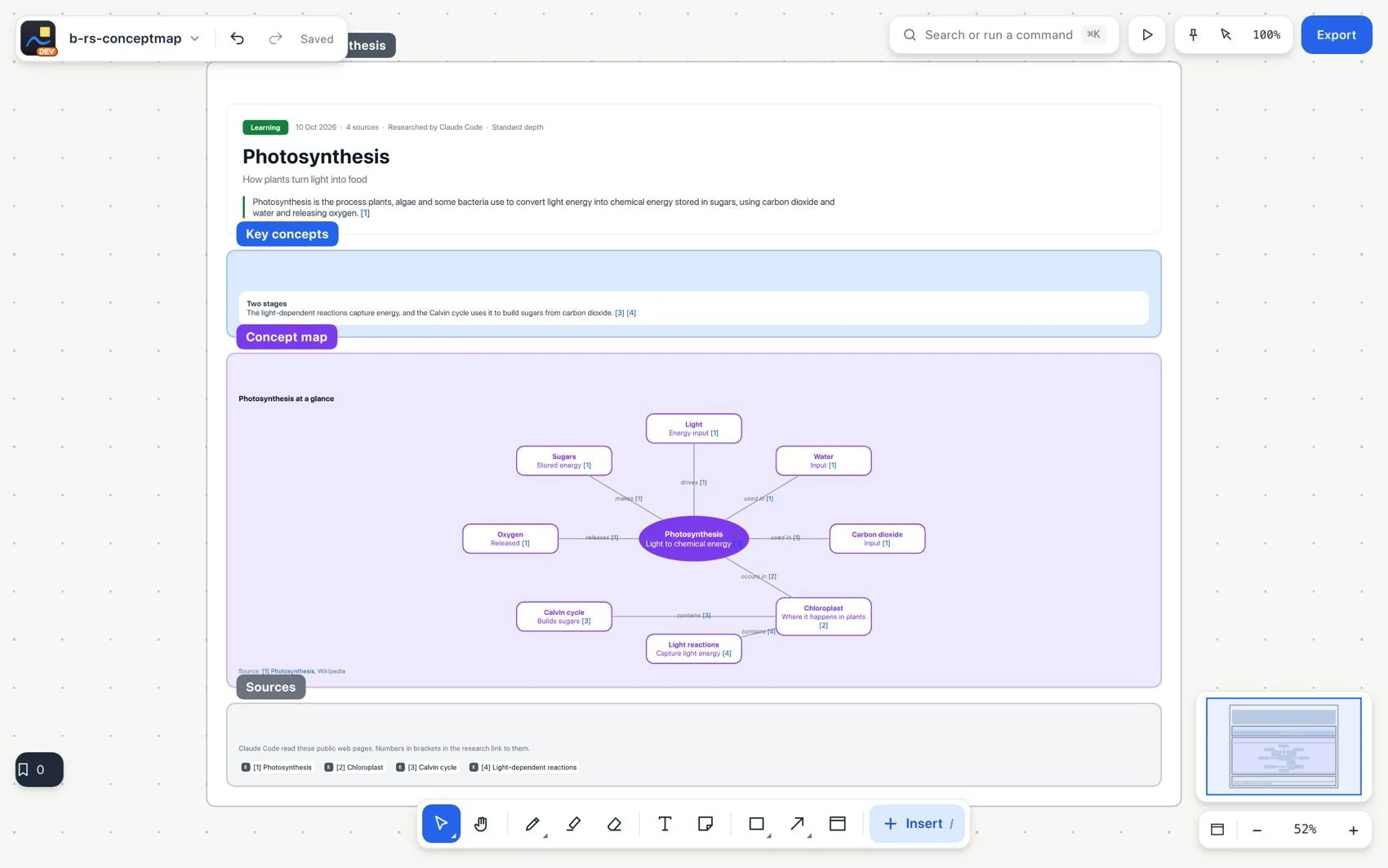Click the app logo with DEV badge
This screenshot has width=1388, height=868.
[x=38, y=38]
